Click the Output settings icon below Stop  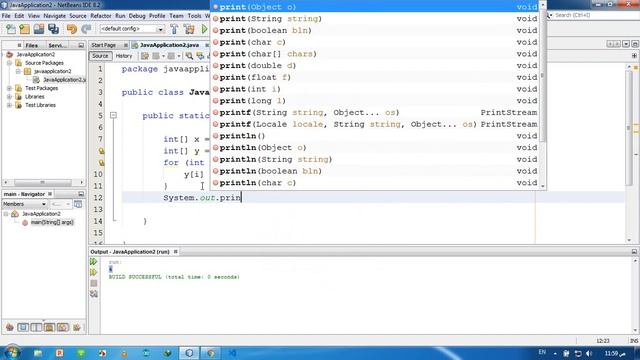click(x=94, y=294)
